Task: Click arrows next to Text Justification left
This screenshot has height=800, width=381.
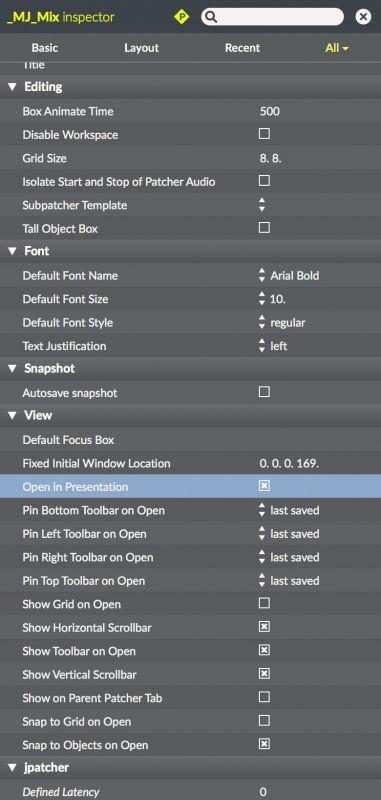Action: coord(262,346)
